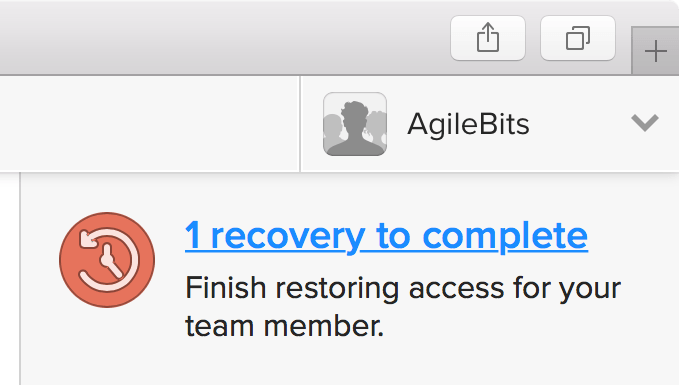679x385 pixels.
Task: Expand the AgileBits account chevron
Action: 645,123
